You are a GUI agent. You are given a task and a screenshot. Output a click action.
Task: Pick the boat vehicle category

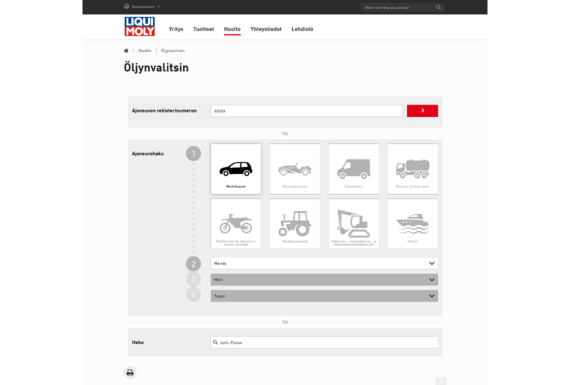[x=413, y=224]
